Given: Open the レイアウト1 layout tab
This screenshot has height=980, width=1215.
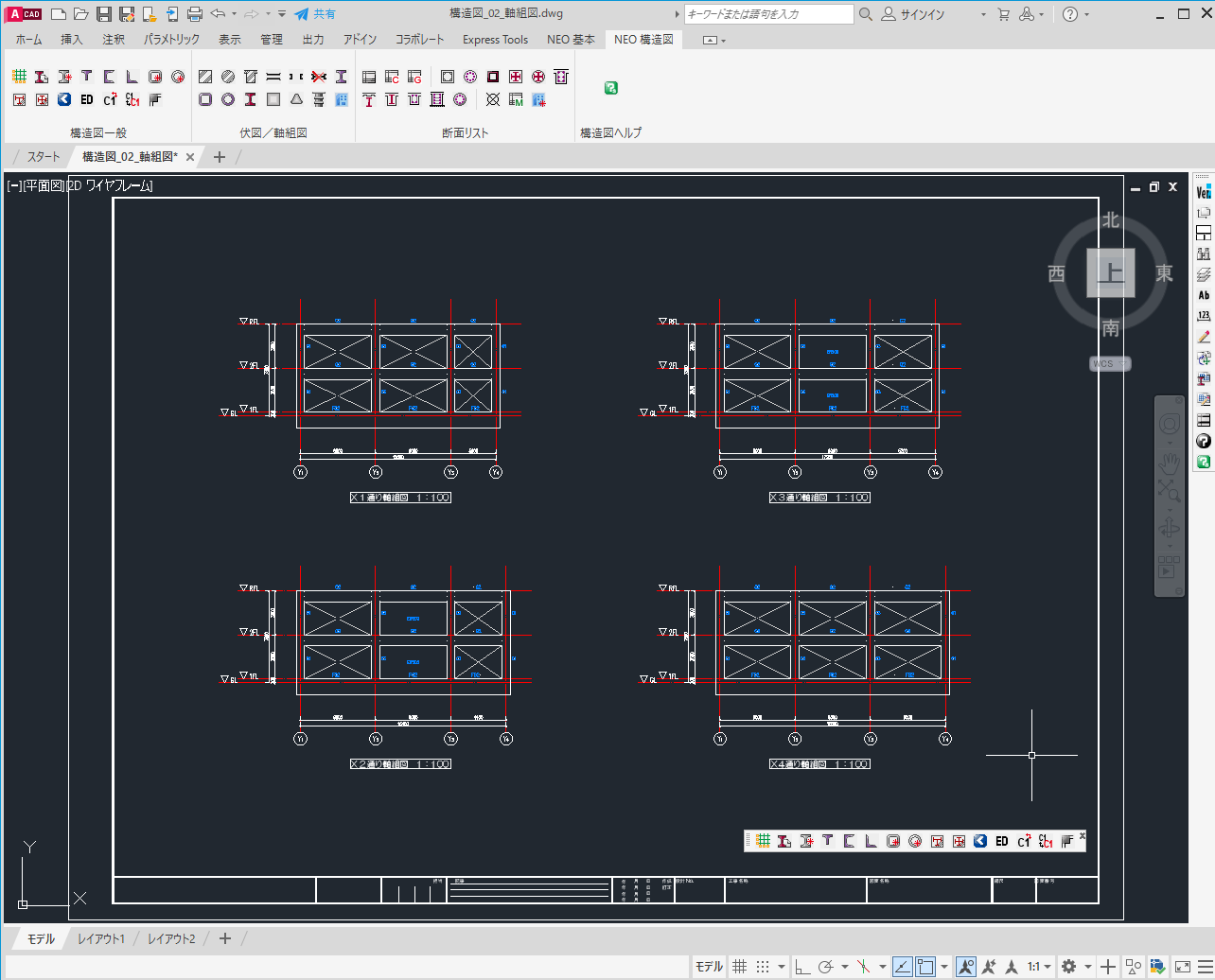Looking at the screenshot, I should [x=100, y=938].
